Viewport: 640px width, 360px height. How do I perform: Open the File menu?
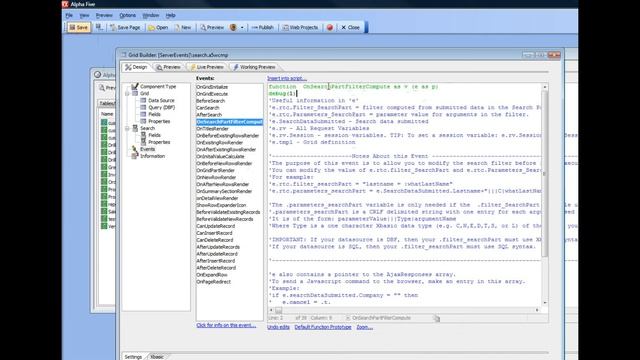[69, 16]
